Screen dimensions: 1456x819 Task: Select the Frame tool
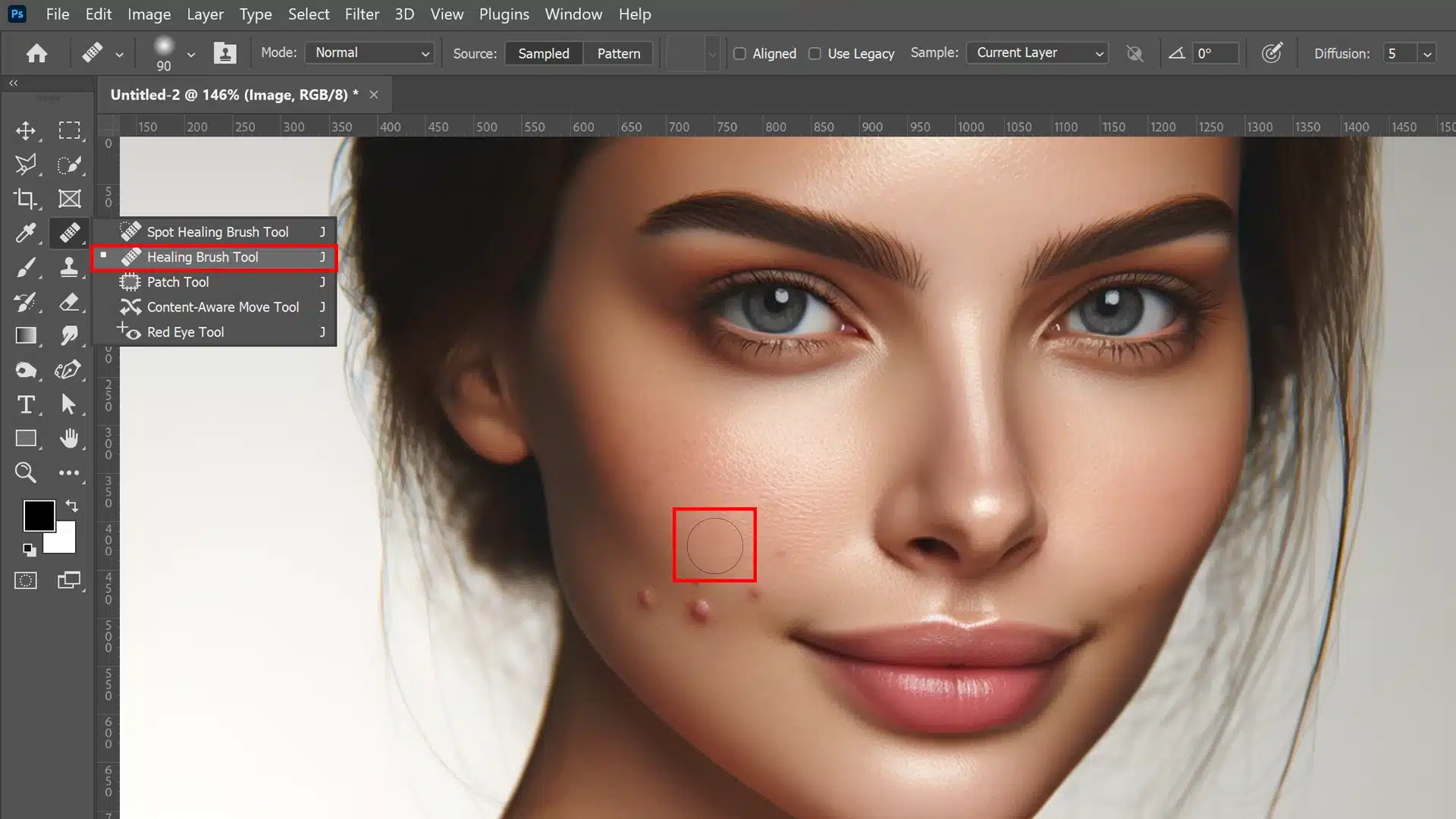pos(69,199)
